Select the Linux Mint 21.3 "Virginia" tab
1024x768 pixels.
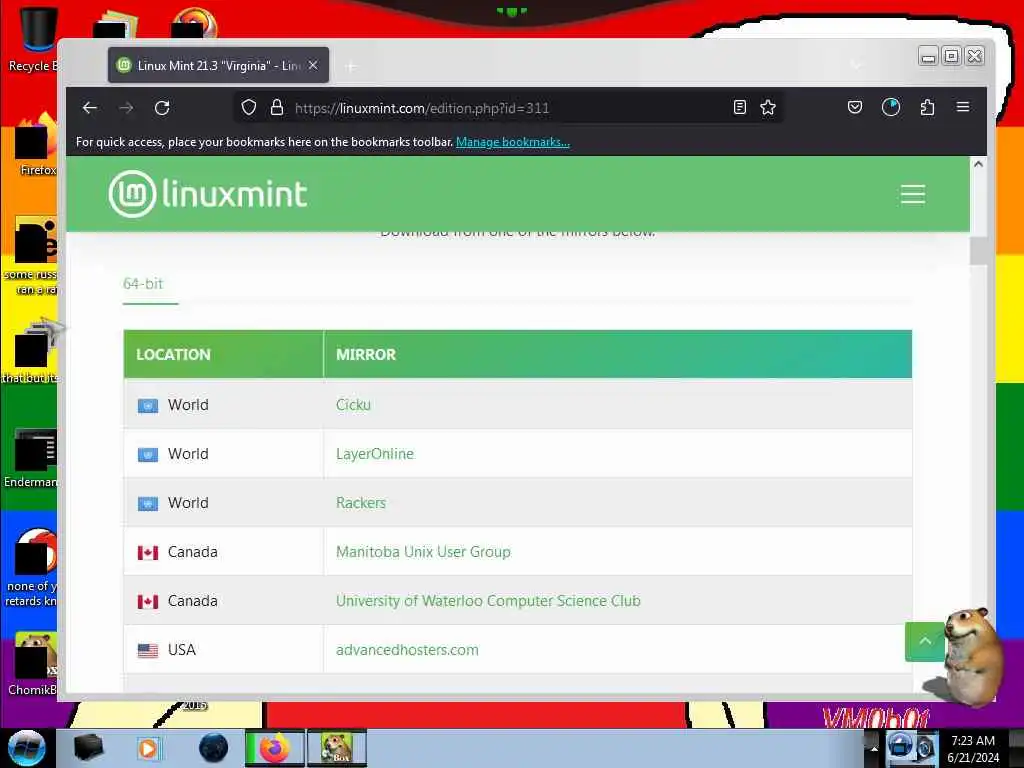click(x=218, y=65)
